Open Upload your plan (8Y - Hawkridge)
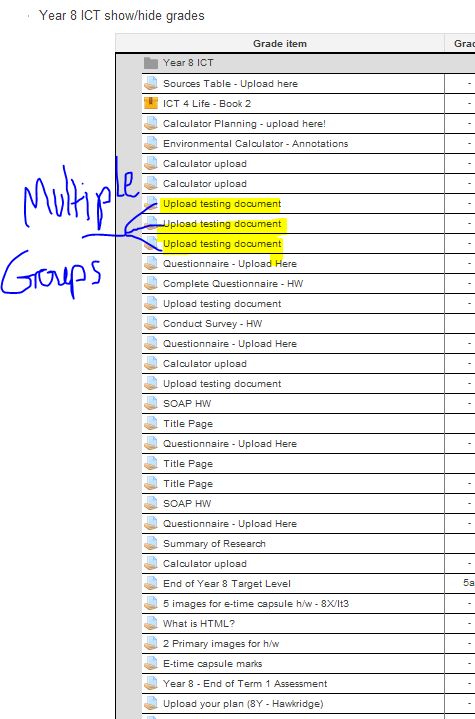The height and width of the screenshot is (719, 475). [243, 703]
